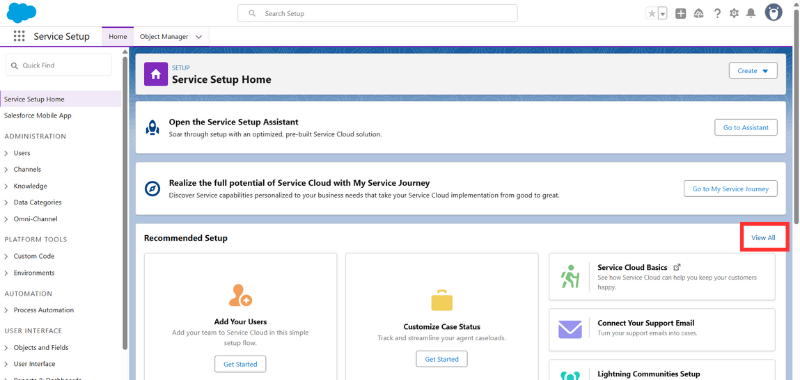Image resolution: width=800 pixels, height=380 pixels.
Task: Click the external link icon beside Service Cloud Basics
Action: [x=677, y=267]
